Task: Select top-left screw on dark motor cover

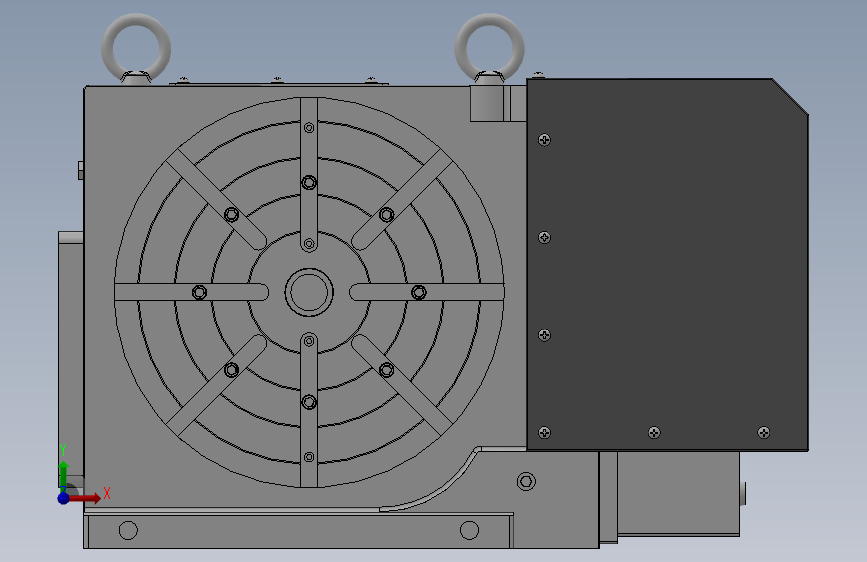Action: (545, 139)
